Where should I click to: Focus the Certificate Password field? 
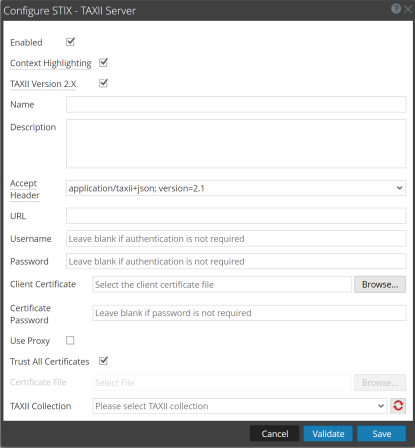click(249, 313)
